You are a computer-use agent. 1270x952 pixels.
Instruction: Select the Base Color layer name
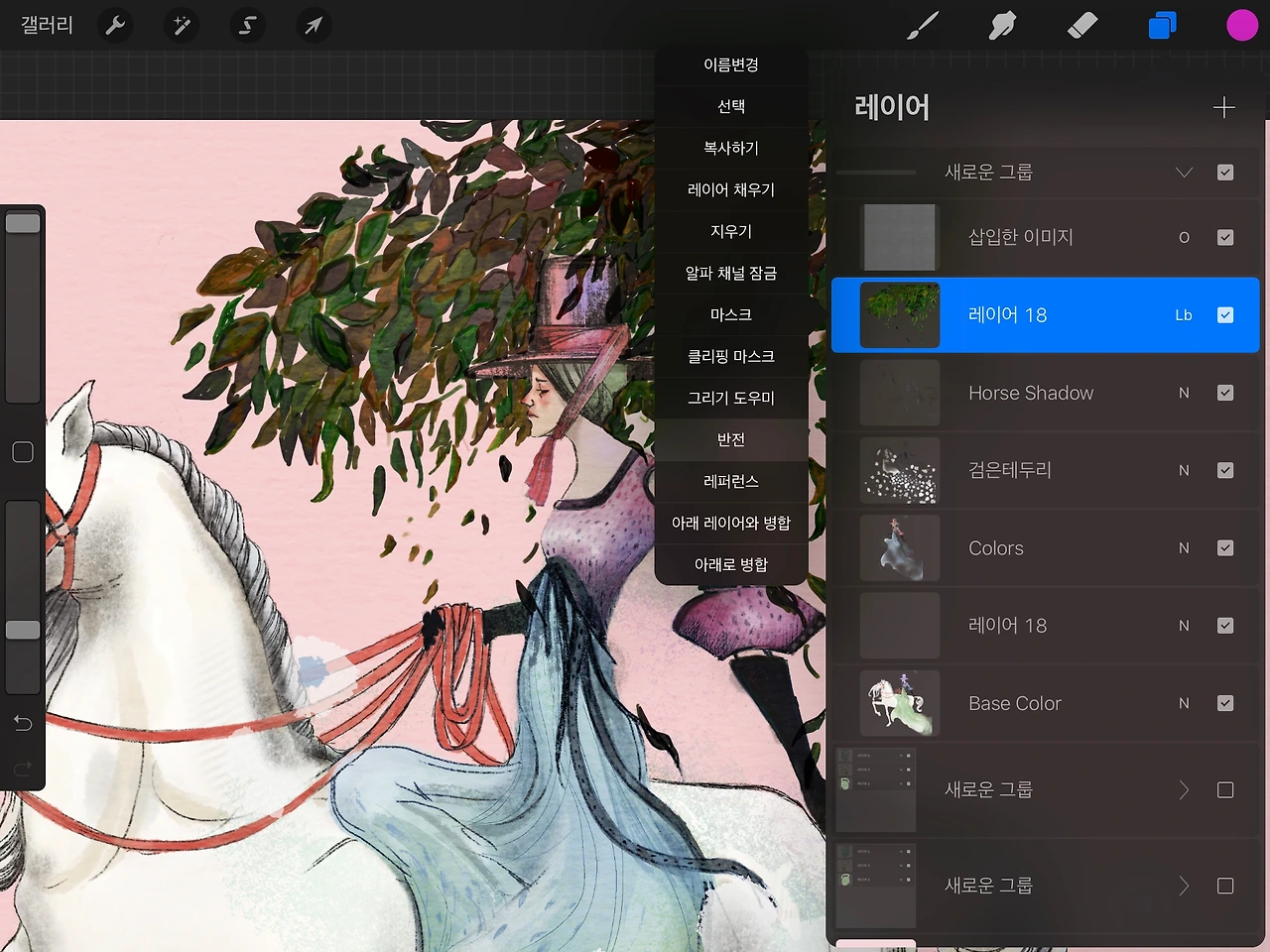point(1015,703)
